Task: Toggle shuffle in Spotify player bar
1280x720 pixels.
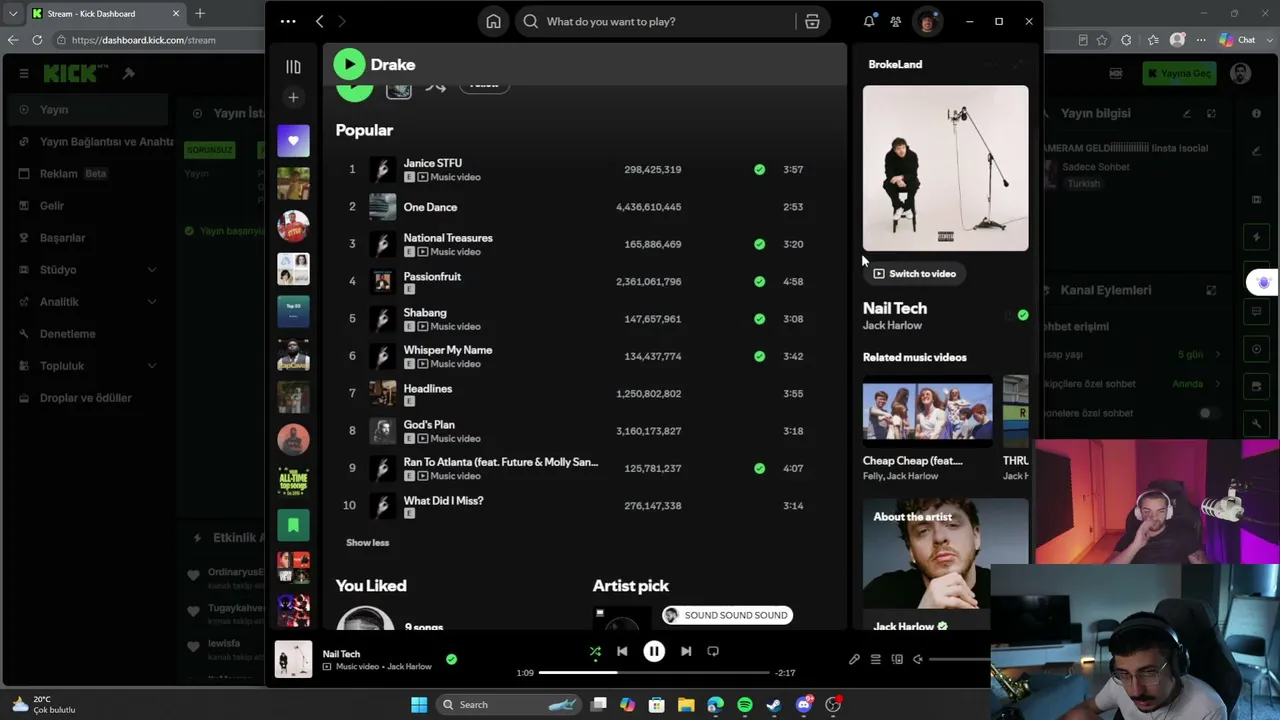Action: point(595,651)
